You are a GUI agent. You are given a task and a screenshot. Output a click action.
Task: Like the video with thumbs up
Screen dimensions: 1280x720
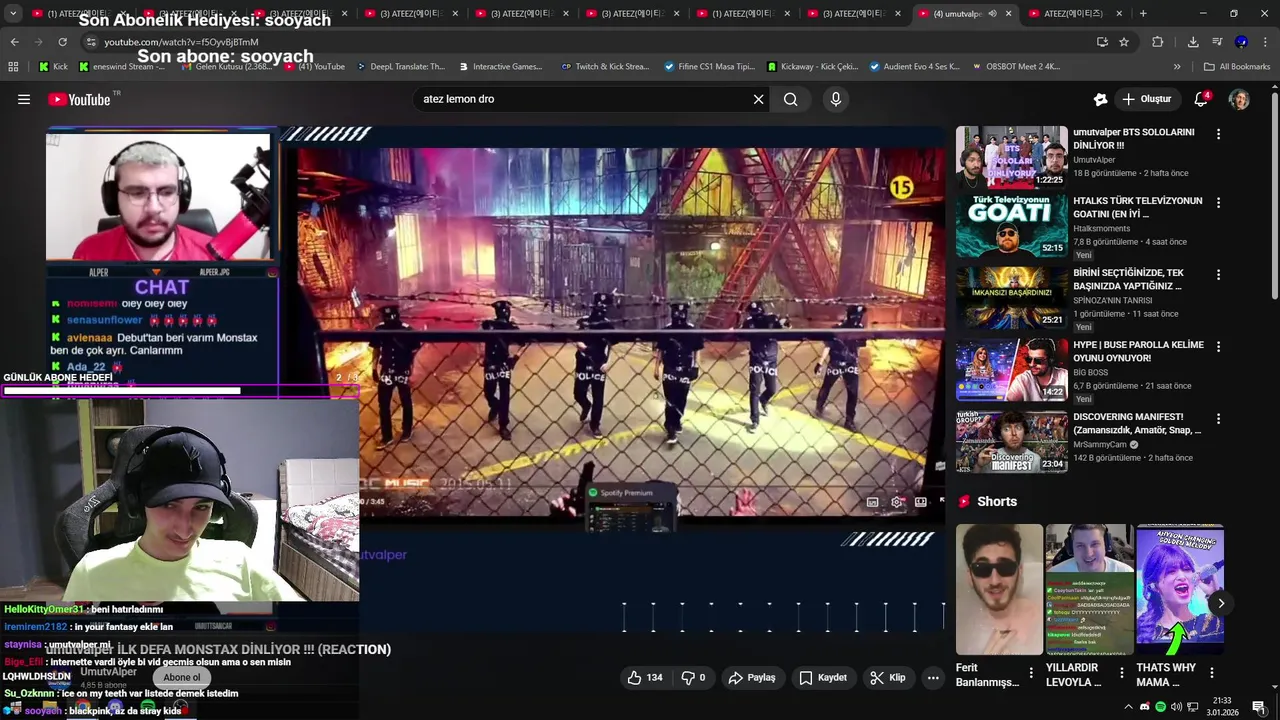[x=644, y=677]
